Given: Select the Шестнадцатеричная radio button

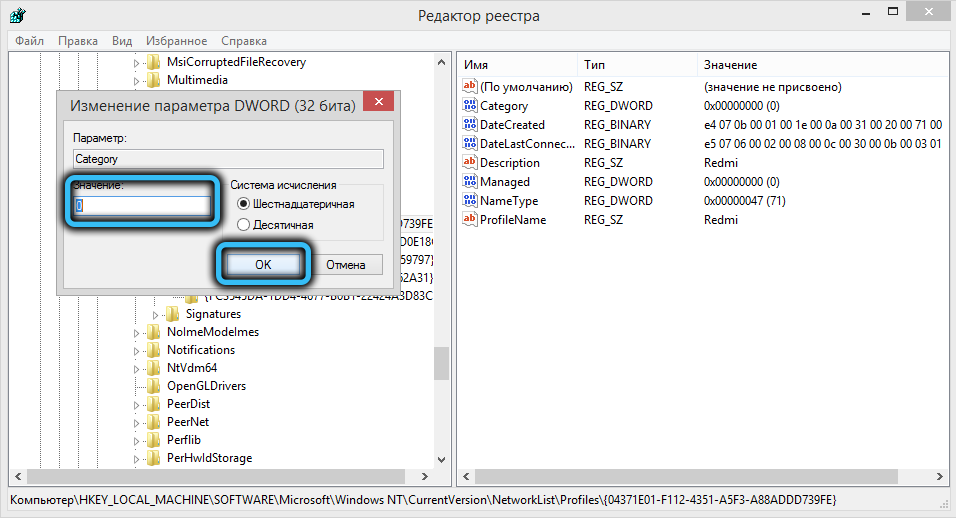Looking at the screenshot, I should [x=243, y=204].
